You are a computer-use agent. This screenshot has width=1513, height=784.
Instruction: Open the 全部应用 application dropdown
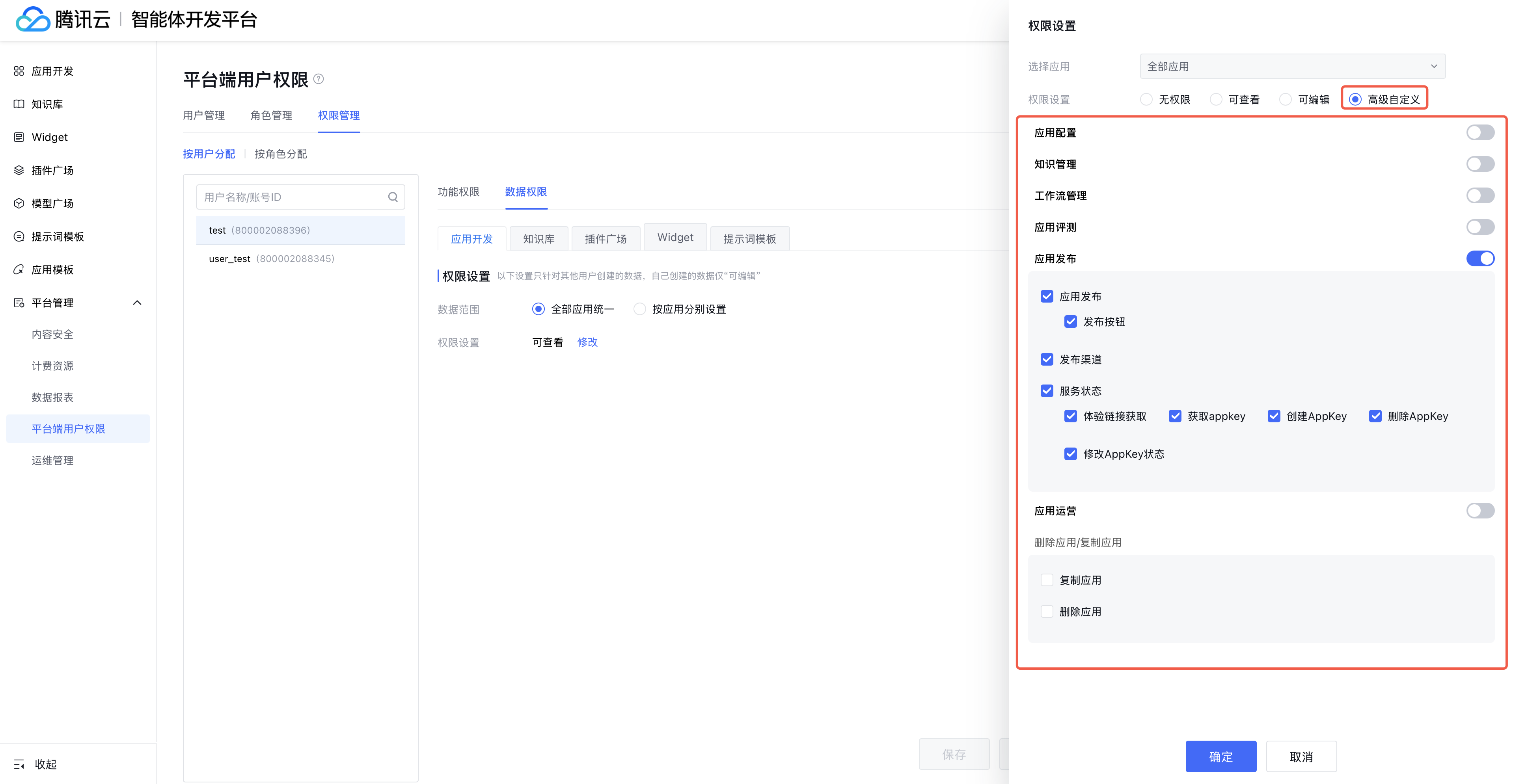point(1292,66)
